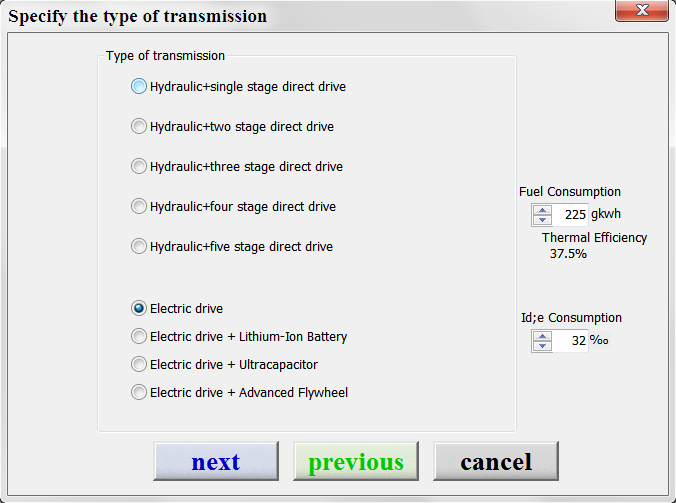Return using the previous button
Viewport: 676px width, 503px height.
pos(356,461)
